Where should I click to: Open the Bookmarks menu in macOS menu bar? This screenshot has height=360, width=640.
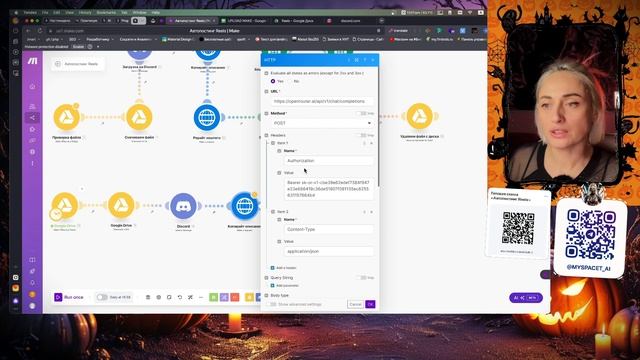(x=106, y=13)
